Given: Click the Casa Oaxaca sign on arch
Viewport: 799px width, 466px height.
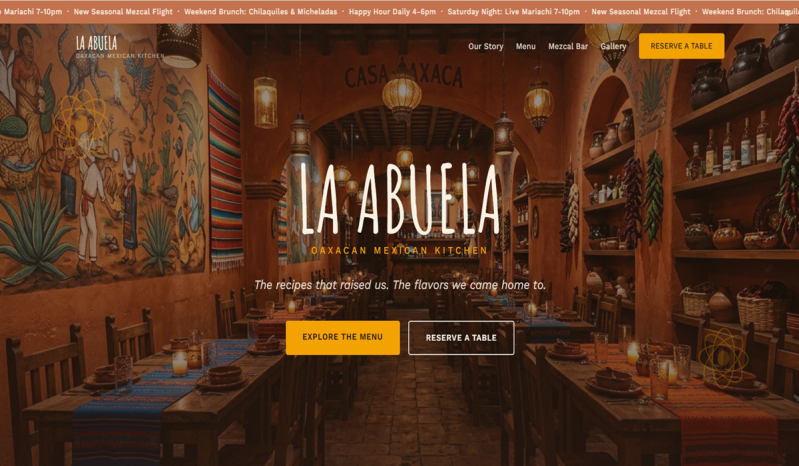Looking at the screenshot, I should [403, 76].
